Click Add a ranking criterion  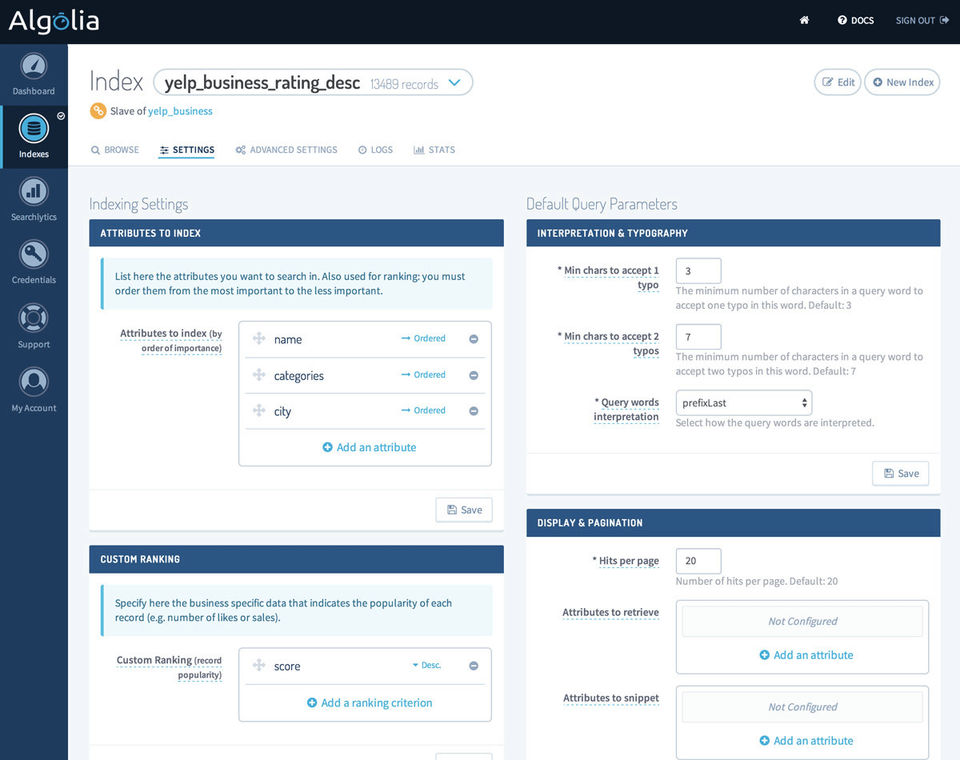tap(369, 703)
